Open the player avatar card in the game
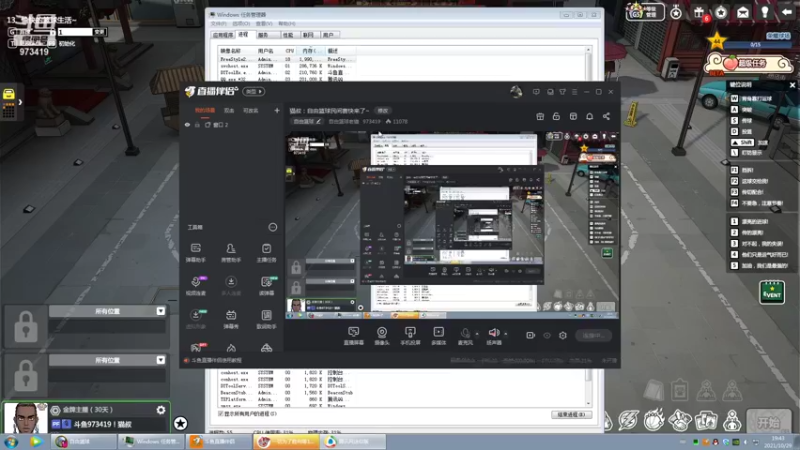 tap(24, 418)
